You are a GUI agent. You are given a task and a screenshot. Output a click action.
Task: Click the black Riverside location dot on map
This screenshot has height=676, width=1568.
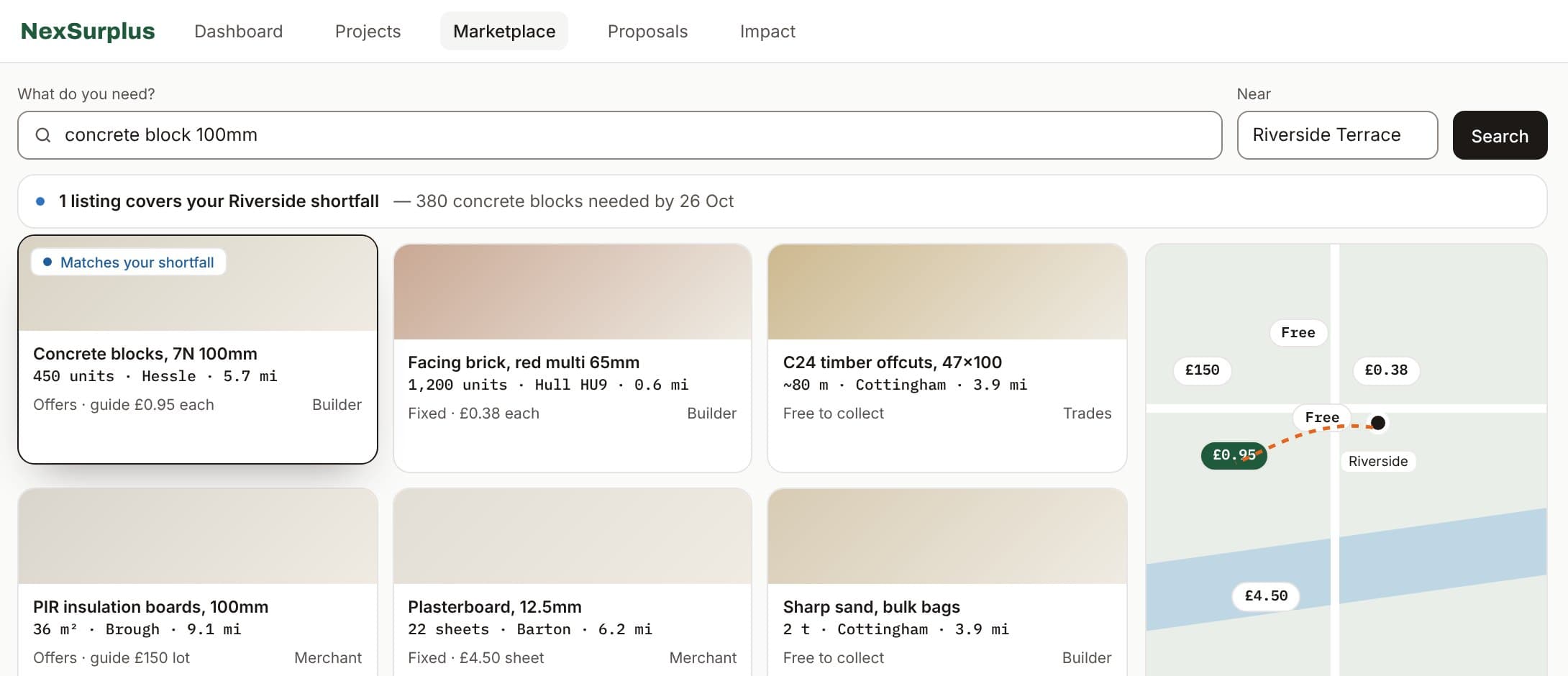(x=1377, y=423)
